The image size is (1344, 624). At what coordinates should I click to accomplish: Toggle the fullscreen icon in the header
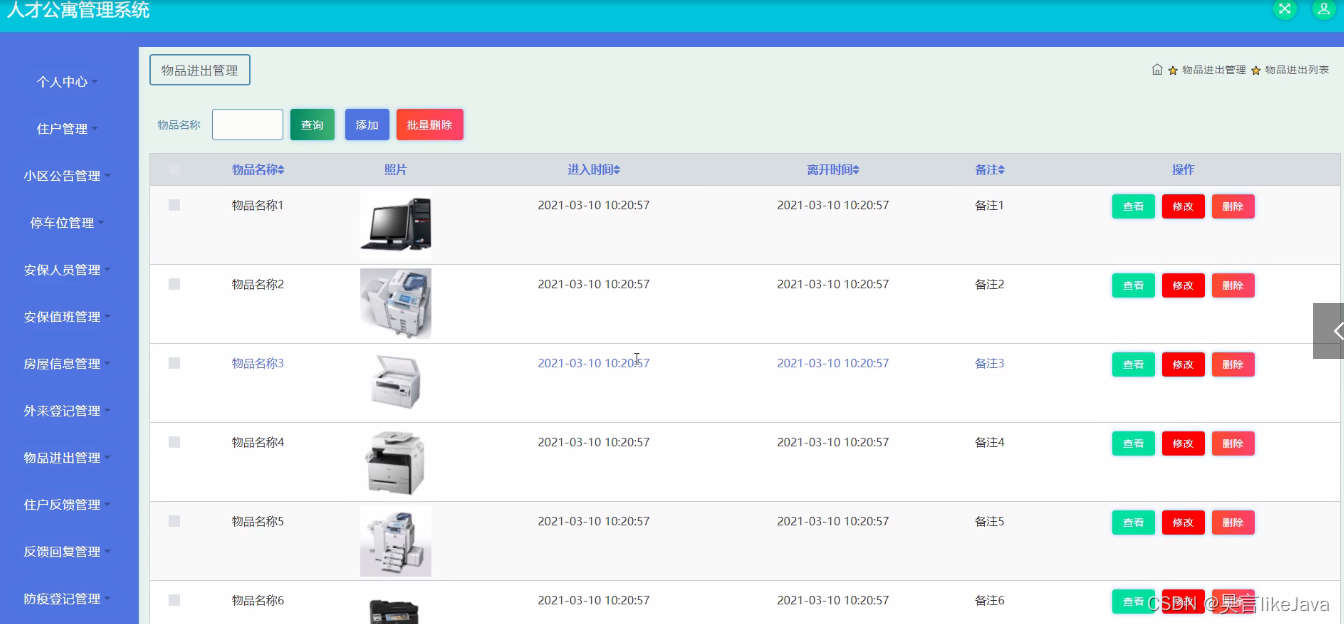click(x=1285, y=8)
